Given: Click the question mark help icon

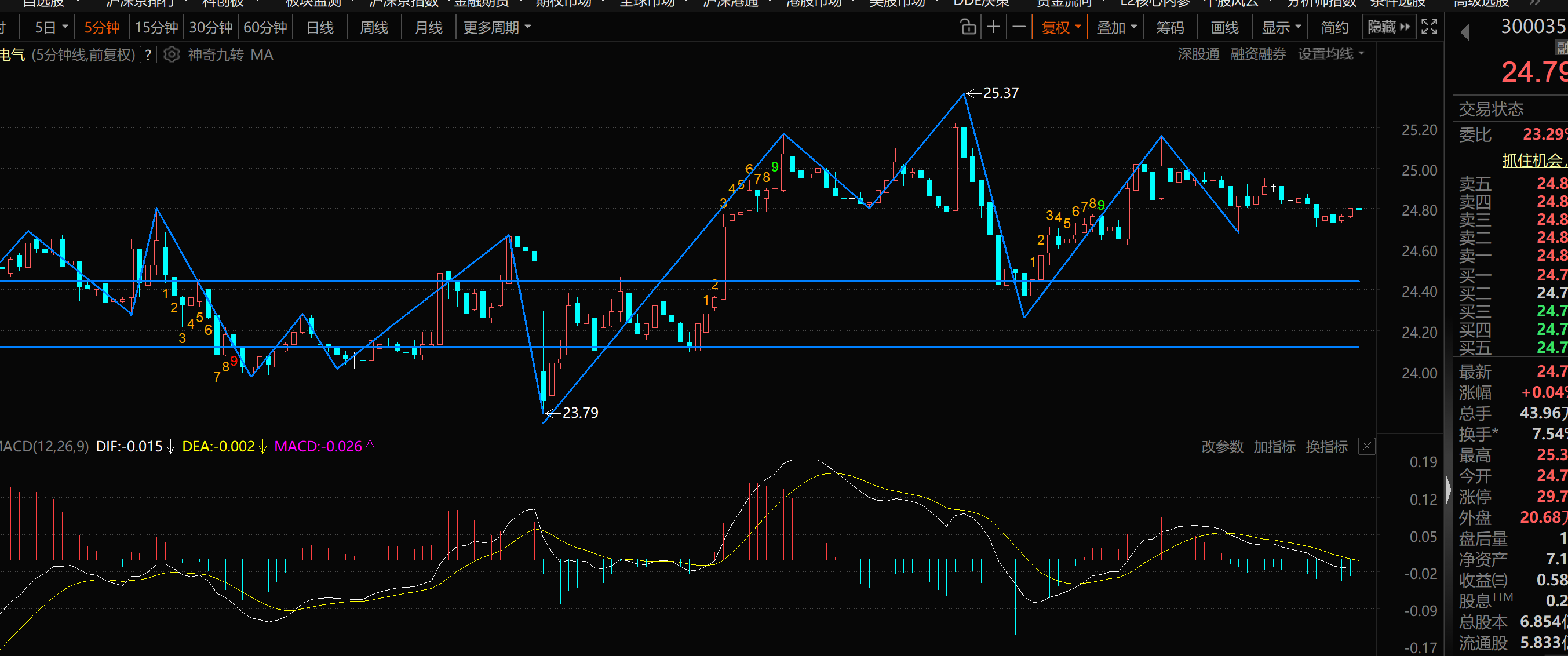Looking at the screenshot, I should [x=148, y=55].
